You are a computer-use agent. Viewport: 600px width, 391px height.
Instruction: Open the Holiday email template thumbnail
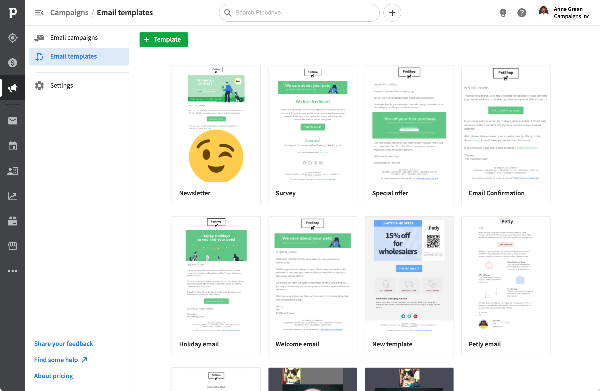click(x=216, y=276)
